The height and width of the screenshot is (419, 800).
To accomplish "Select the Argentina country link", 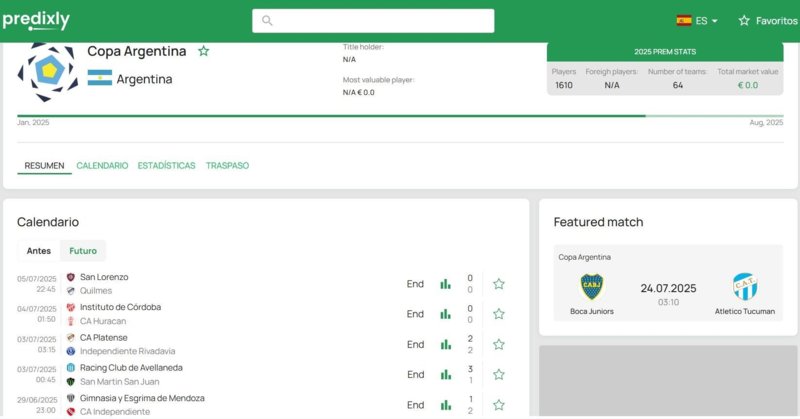I will coord(144,79).
